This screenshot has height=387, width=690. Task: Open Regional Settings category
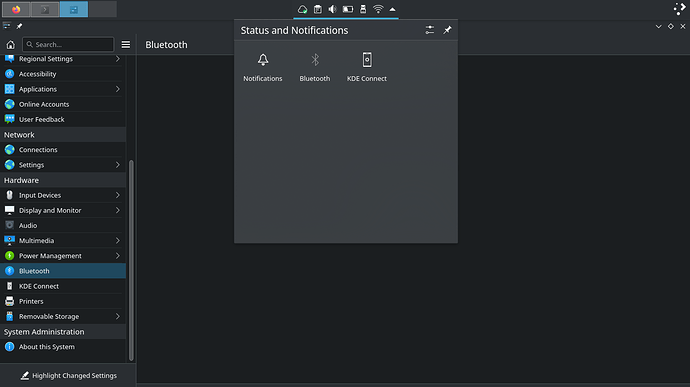click(x=63, y=59)
